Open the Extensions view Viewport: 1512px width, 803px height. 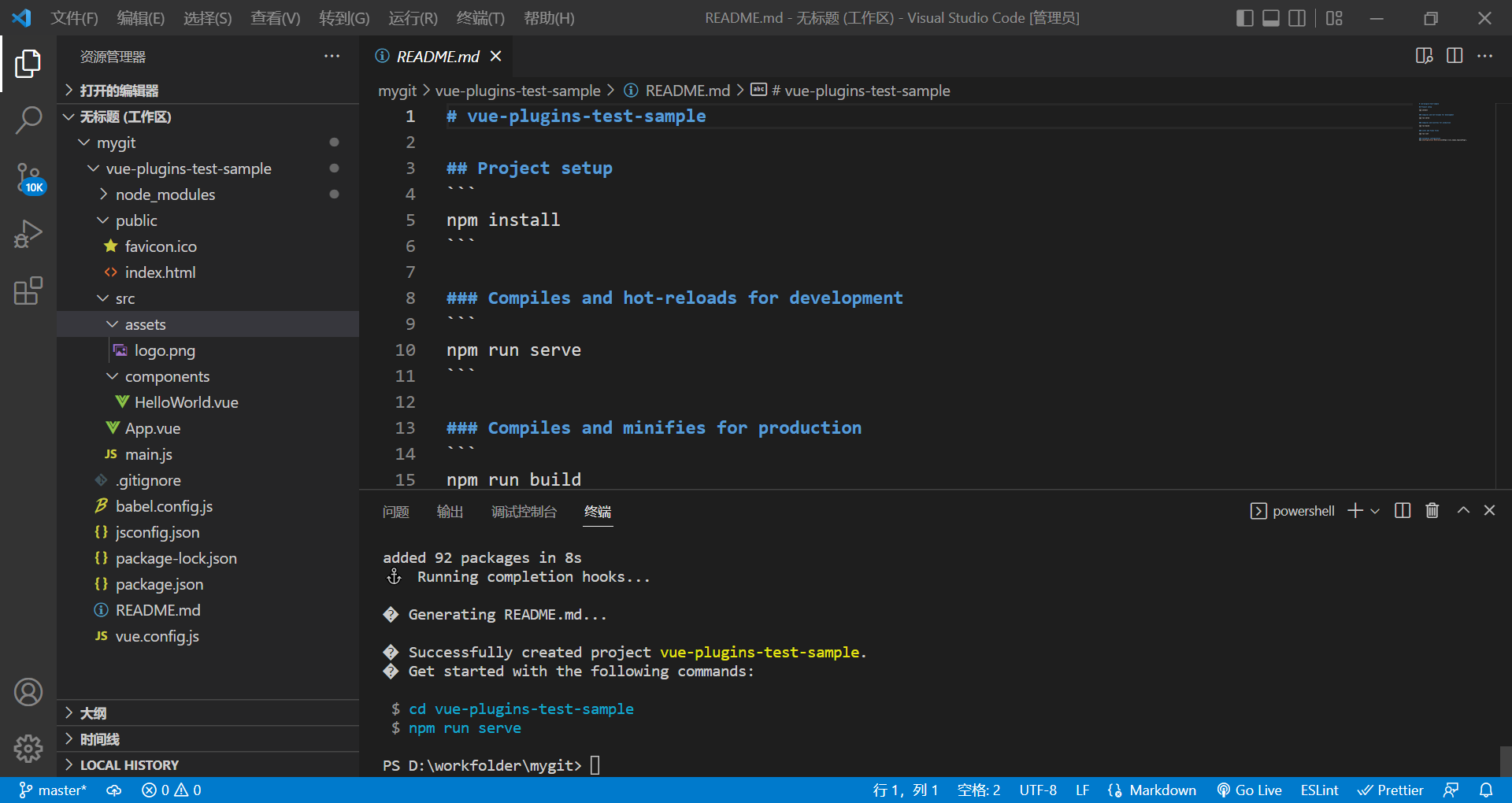[x=28, y=291]
